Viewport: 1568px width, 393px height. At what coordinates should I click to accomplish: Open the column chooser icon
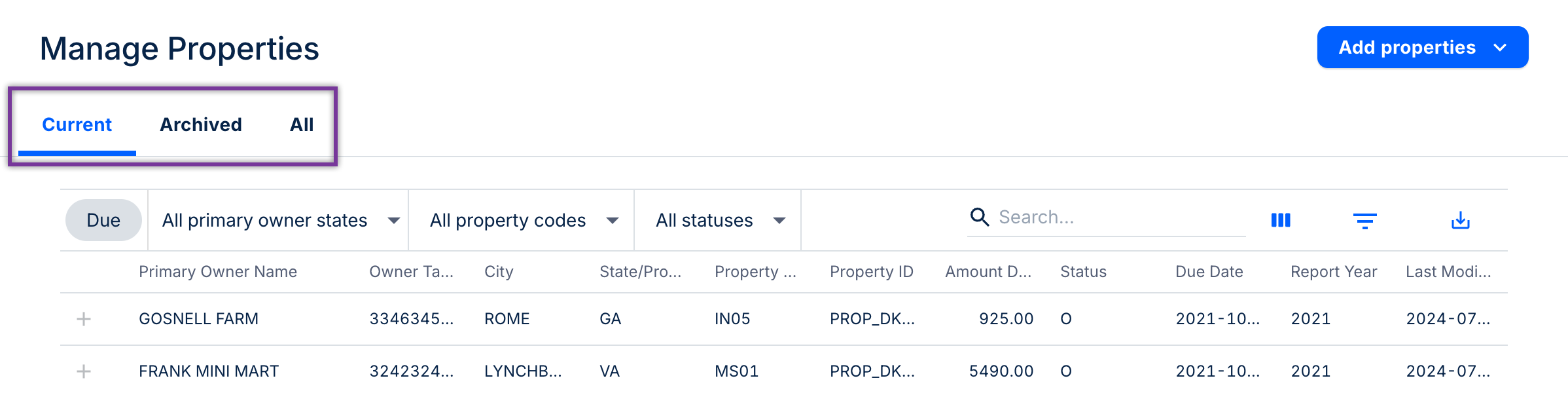coord(1280,220)
